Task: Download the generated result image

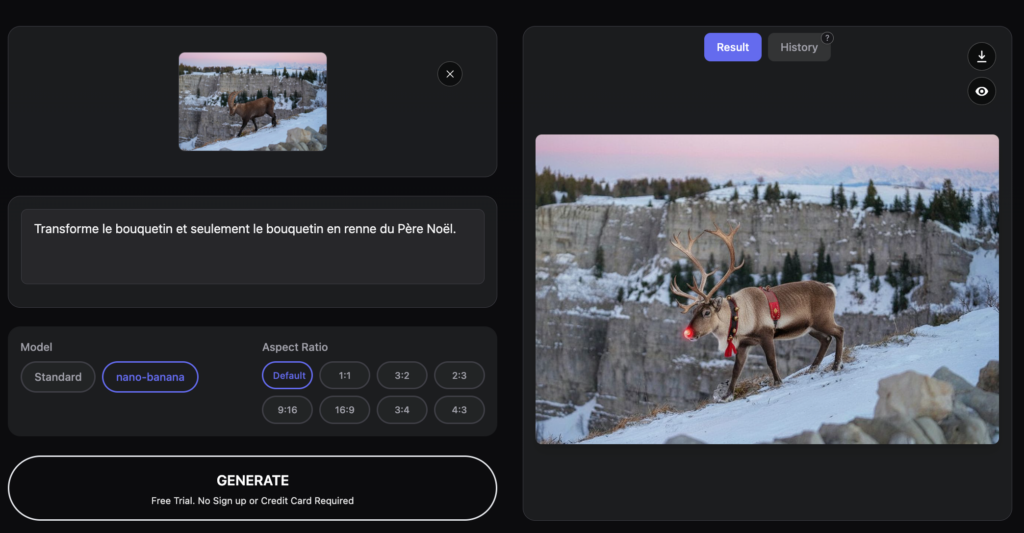Action: point(981,56)
